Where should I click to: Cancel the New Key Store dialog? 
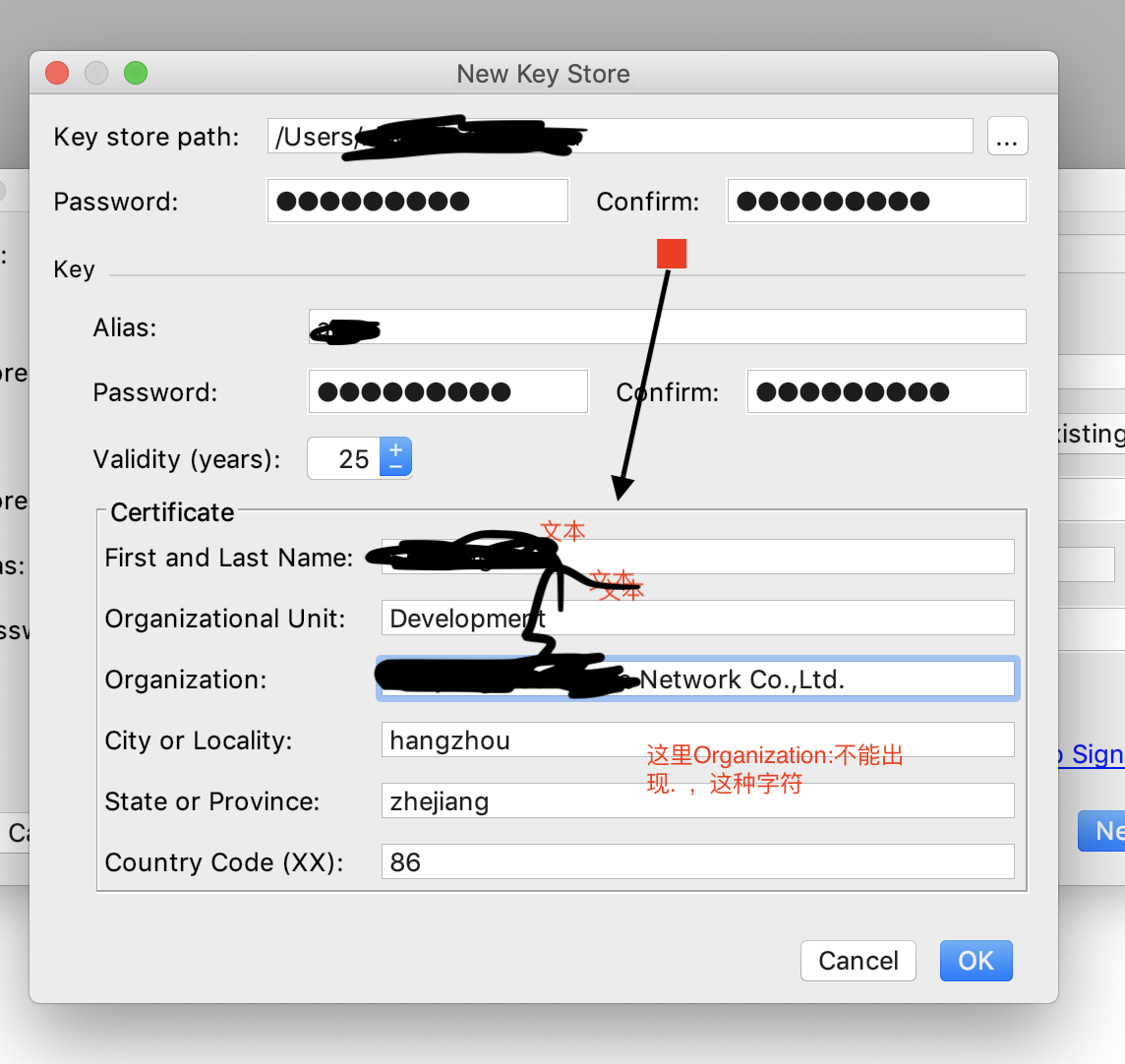point(859,961)
